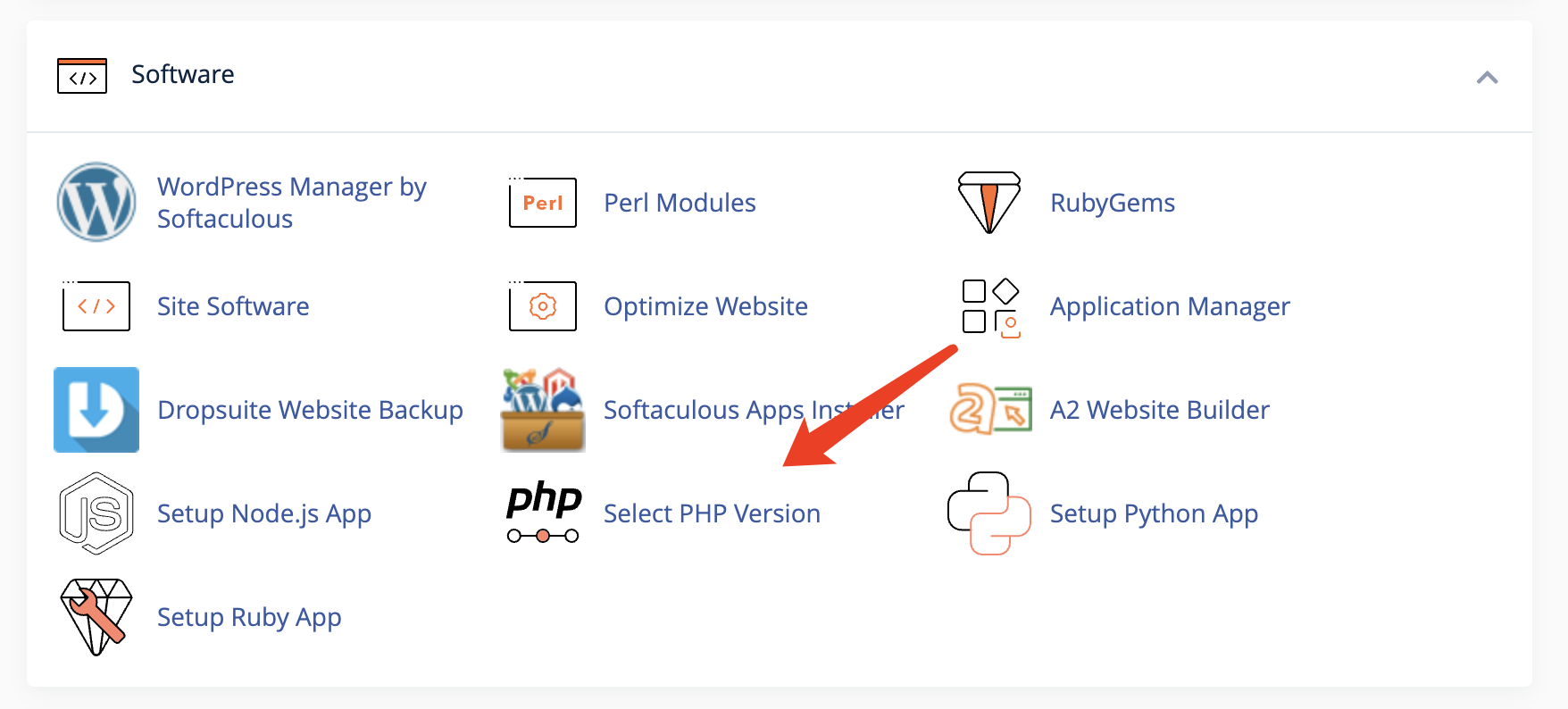Open the Application Manager link

tap(1170, 306)
